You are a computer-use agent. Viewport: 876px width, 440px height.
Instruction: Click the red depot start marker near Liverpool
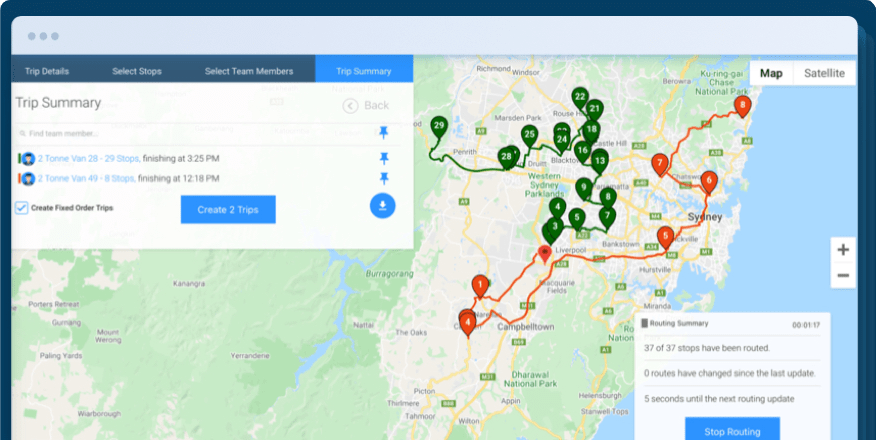(x=545, y=255)
